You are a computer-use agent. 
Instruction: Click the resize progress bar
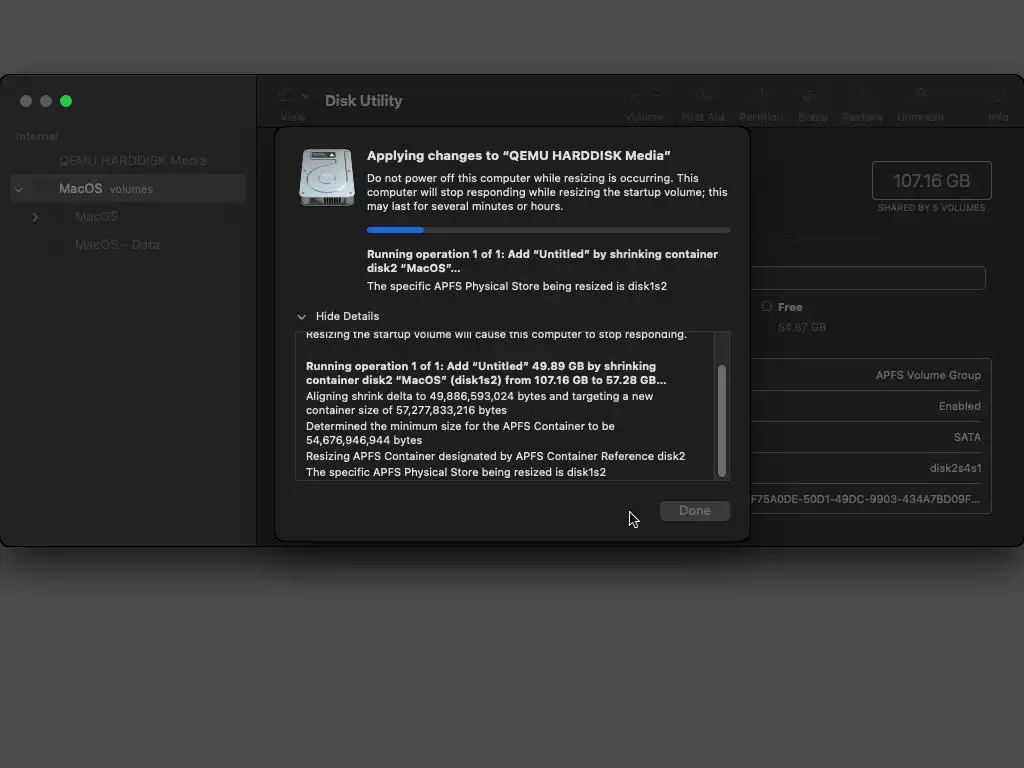tap(548, 230)
